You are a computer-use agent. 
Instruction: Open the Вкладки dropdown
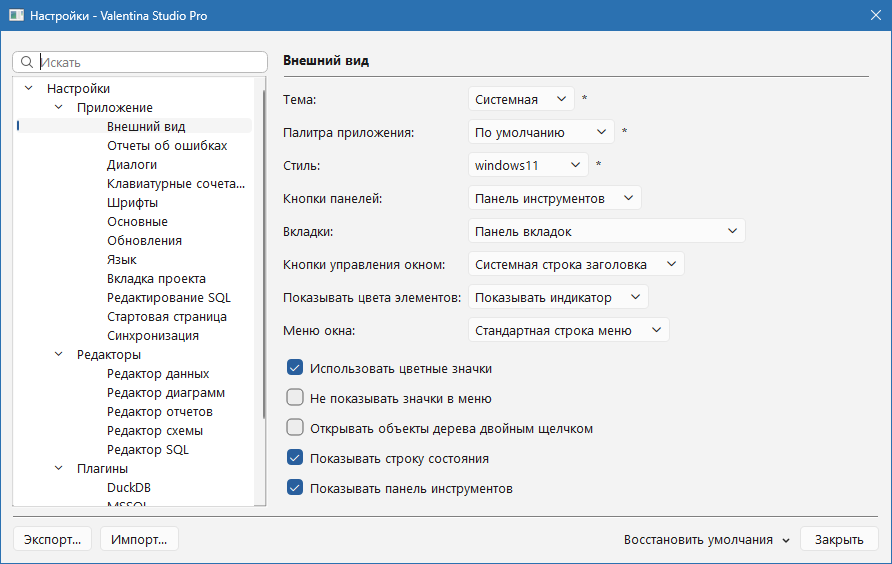(606, 231)
